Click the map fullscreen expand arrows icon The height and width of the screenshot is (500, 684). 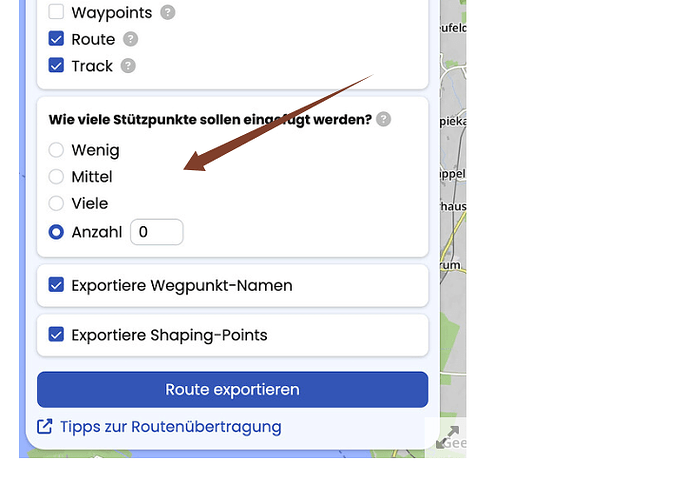pos(448,437)
